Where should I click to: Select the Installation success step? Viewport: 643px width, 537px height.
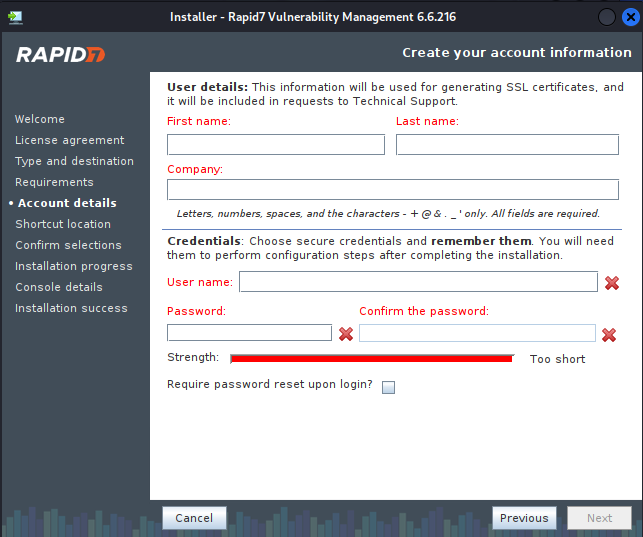tap(71, 308)
